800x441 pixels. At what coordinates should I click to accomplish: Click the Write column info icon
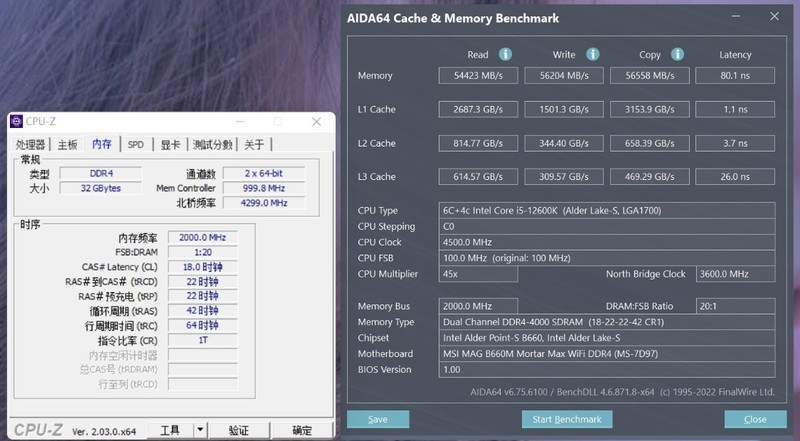(x=592, y=54)
